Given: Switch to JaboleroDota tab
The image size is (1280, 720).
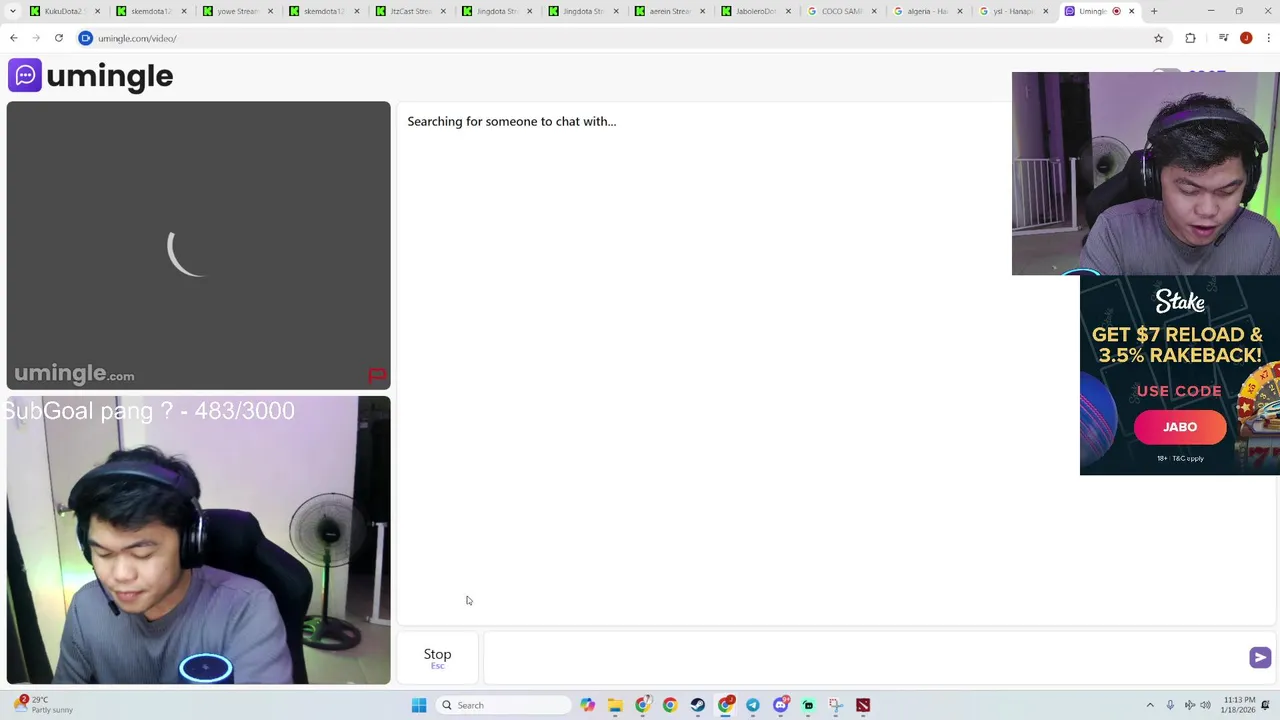Looking at the screenshot, I should 756,11.
